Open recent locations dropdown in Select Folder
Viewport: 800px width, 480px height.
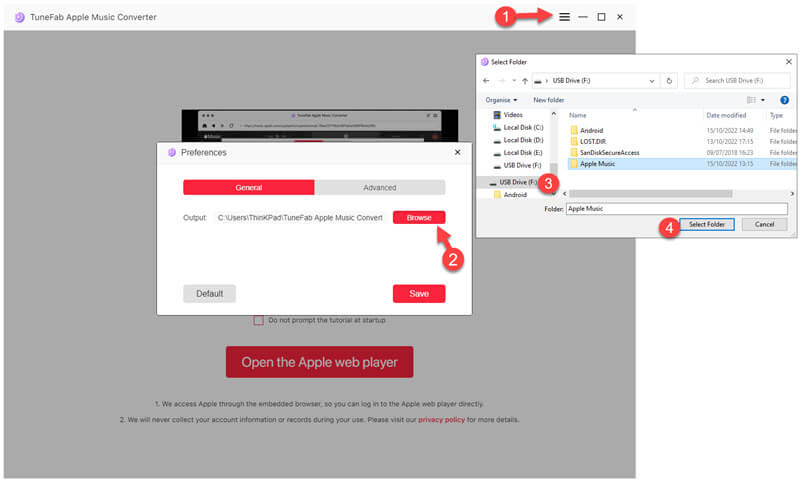514,81
